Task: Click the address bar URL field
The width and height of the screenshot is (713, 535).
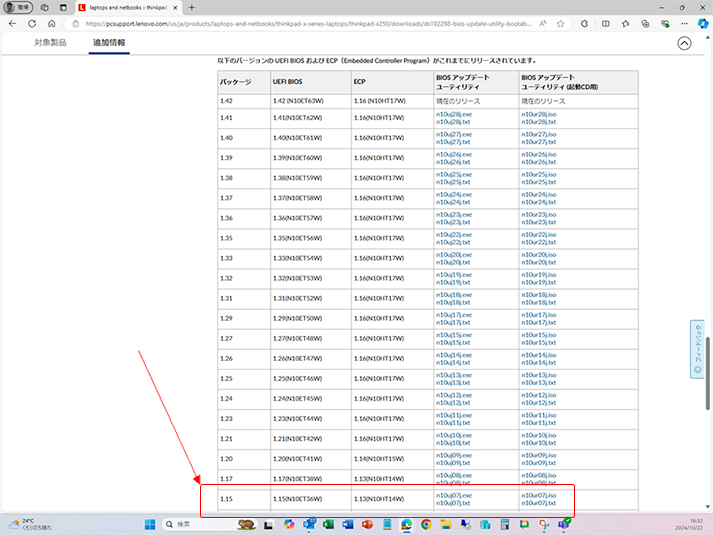Action: click(x=308, y=24)
